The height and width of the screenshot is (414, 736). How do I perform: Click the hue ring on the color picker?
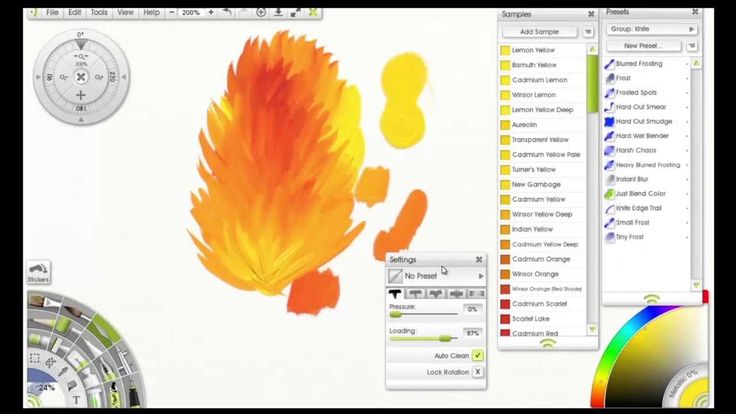615,345
